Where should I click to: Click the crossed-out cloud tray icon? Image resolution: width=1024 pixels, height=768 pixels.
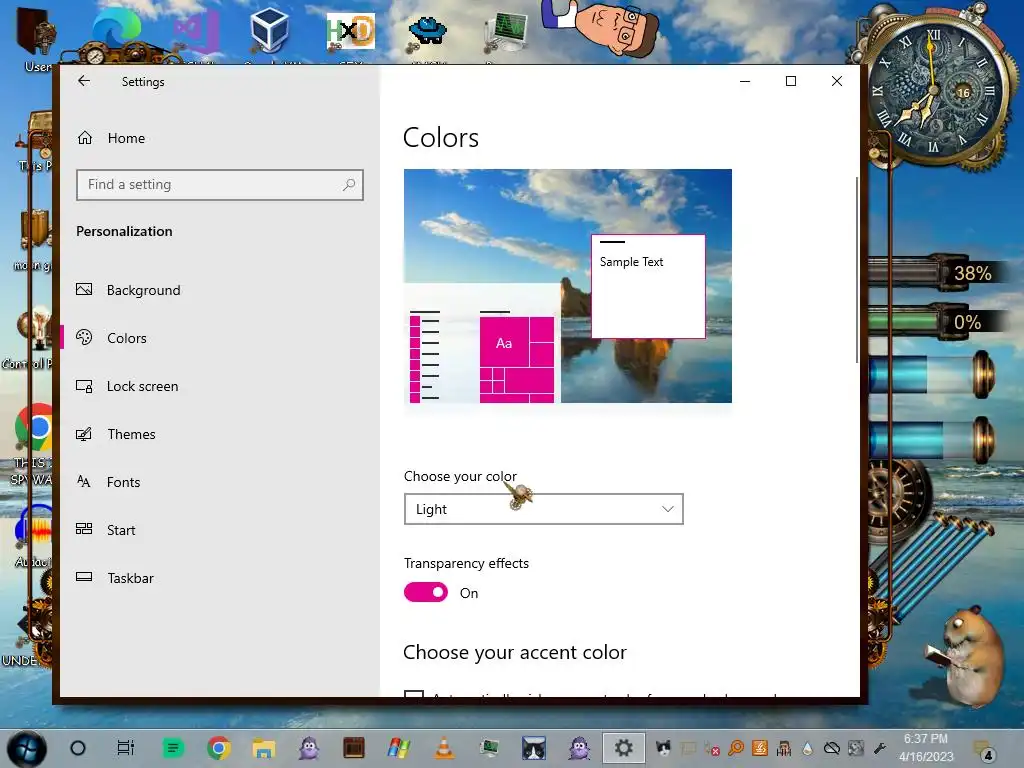pos(831,748)
